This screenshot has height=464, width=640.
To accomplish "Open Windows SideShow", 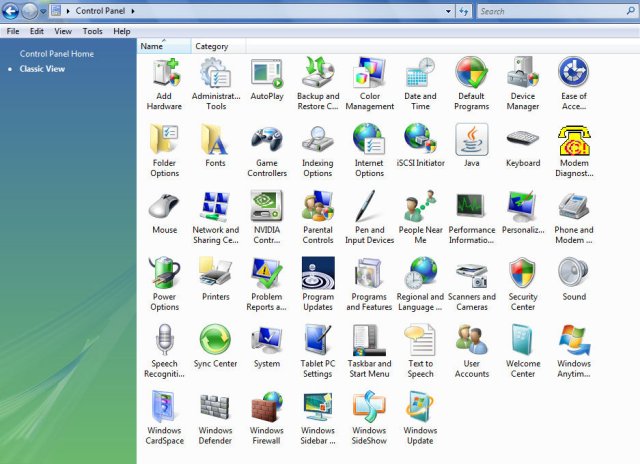I will tap(369, 419).
